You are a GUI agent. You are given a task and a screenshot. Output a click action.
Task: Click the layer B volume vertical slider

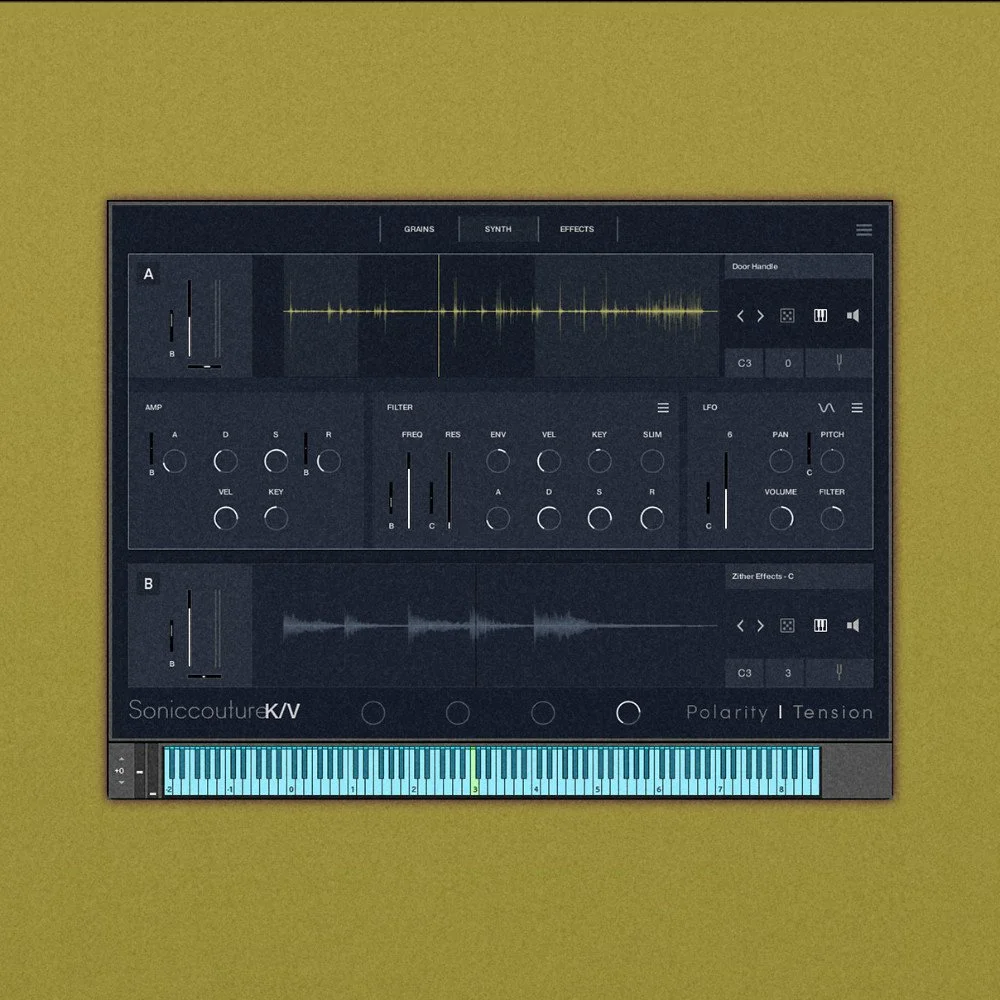coord(189,628)
